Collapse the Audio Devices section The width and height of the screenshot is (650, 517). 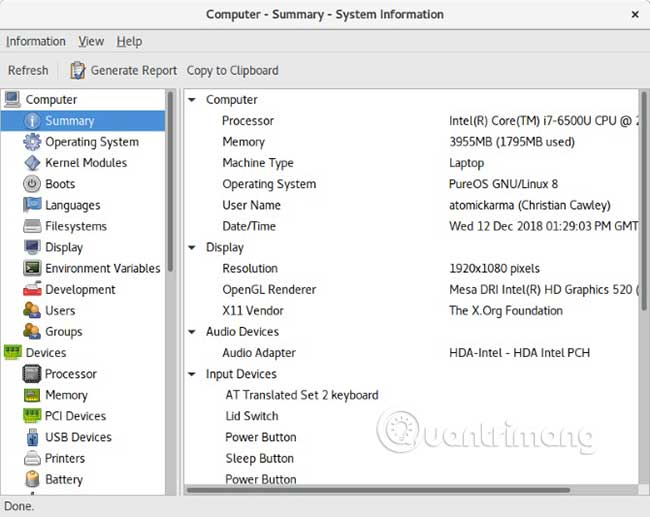(192, 332)
